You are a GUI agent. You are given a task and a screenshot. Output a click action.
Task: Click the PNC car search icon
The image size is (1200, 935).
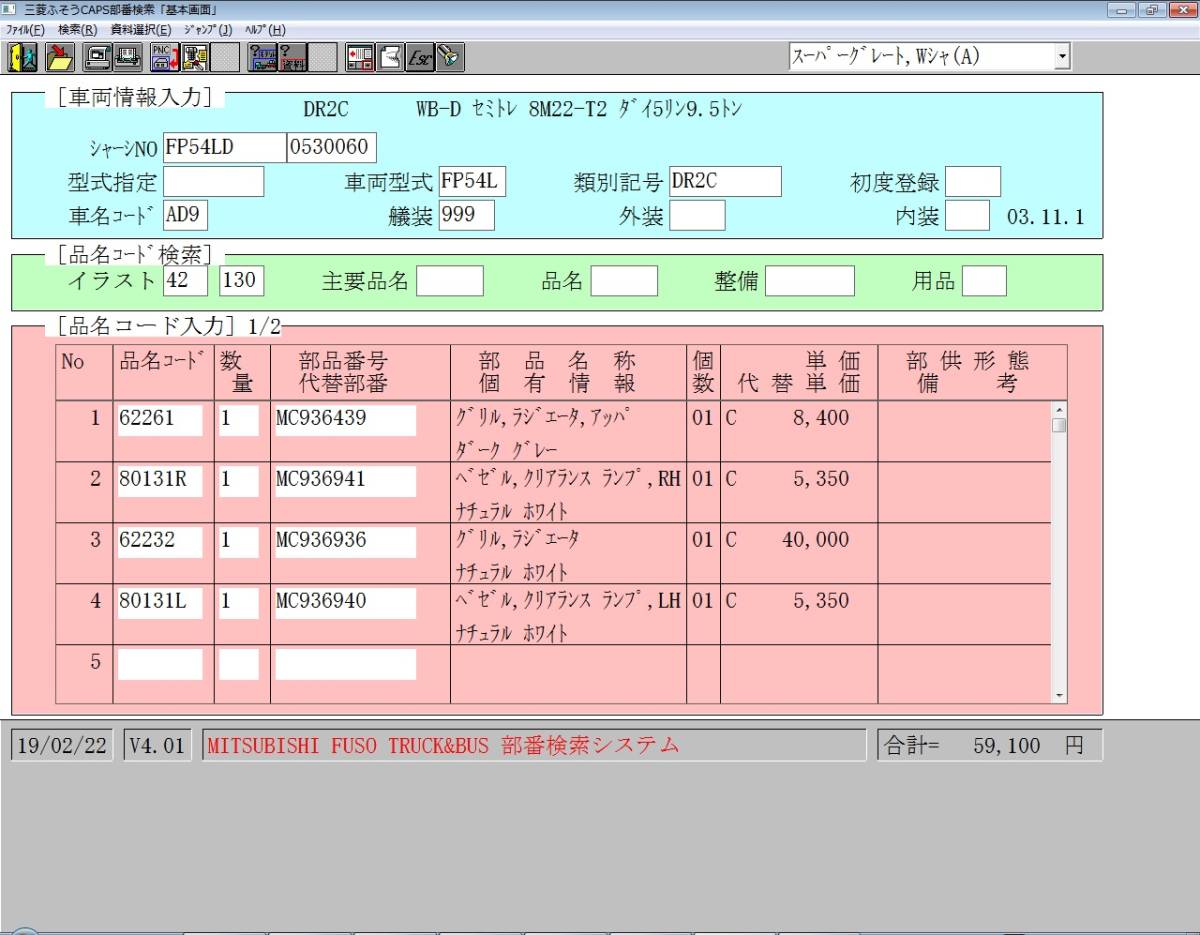[x=163, y=57]
